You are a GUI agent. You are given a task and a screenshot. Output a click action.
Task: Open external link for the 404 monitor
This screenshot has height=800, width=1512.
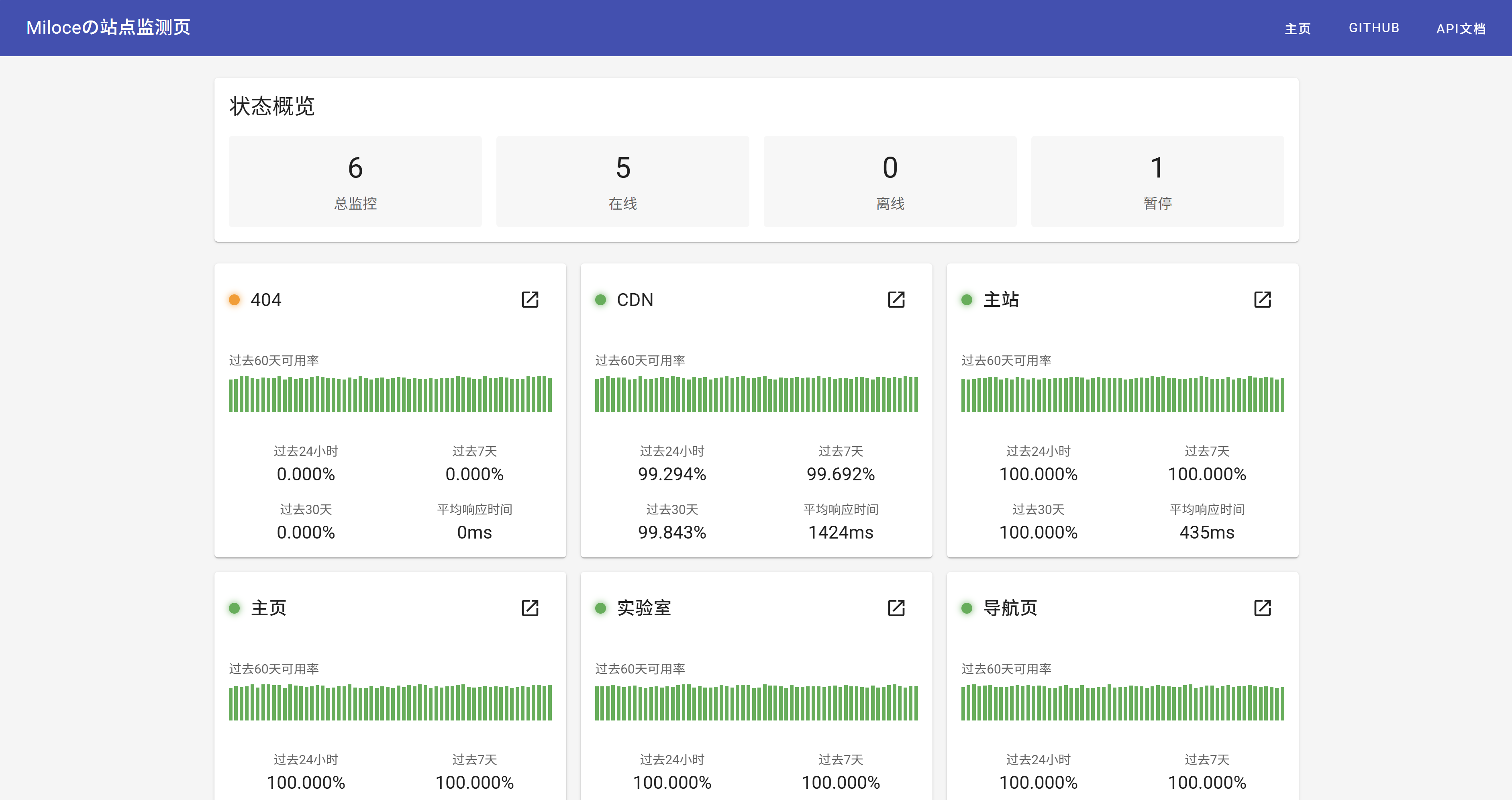pyautogui.click(x=530, y=299)
